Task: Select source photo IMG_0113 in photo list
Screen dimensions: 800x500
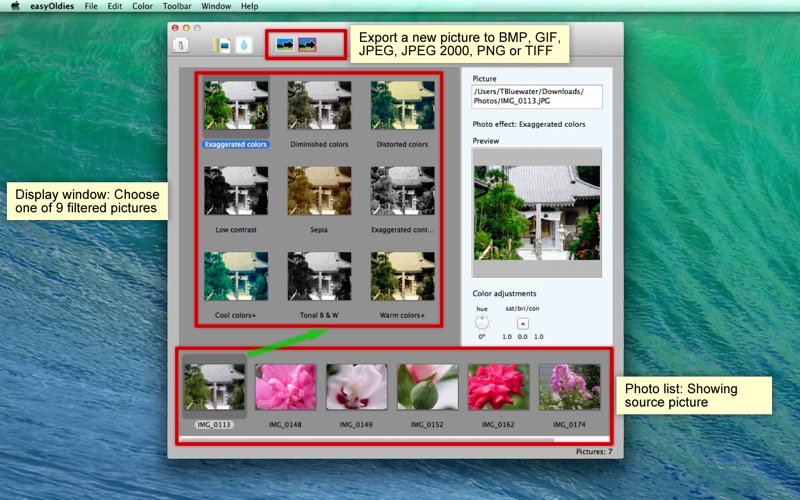Action: pyautogui.click(x=214, y=387)
